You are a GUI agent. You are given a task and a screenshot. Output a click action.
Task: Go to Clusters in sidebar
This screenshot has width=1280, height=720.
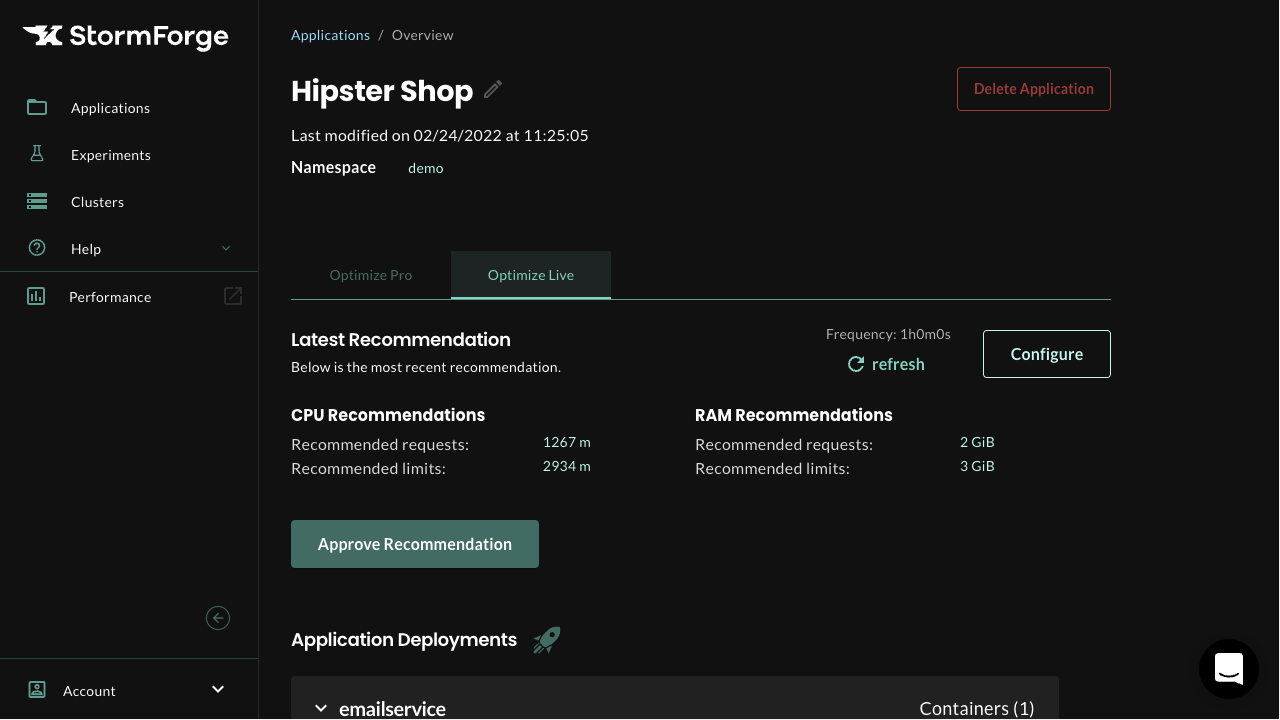[x=98, y=202]
